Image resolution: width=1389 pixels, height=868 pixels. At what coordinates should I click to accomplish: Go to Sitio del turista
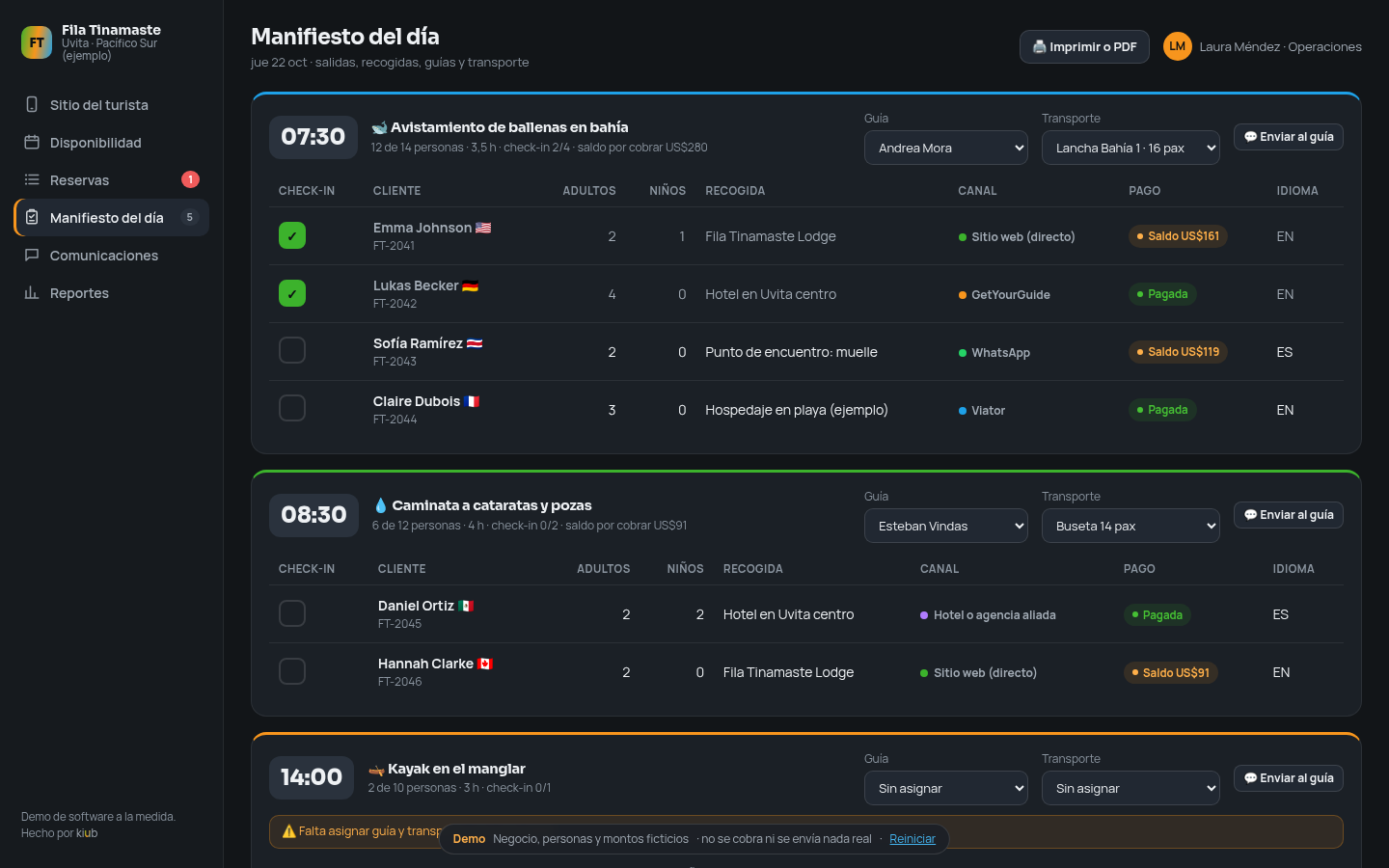pyautogui.click(x=112, y=104)
